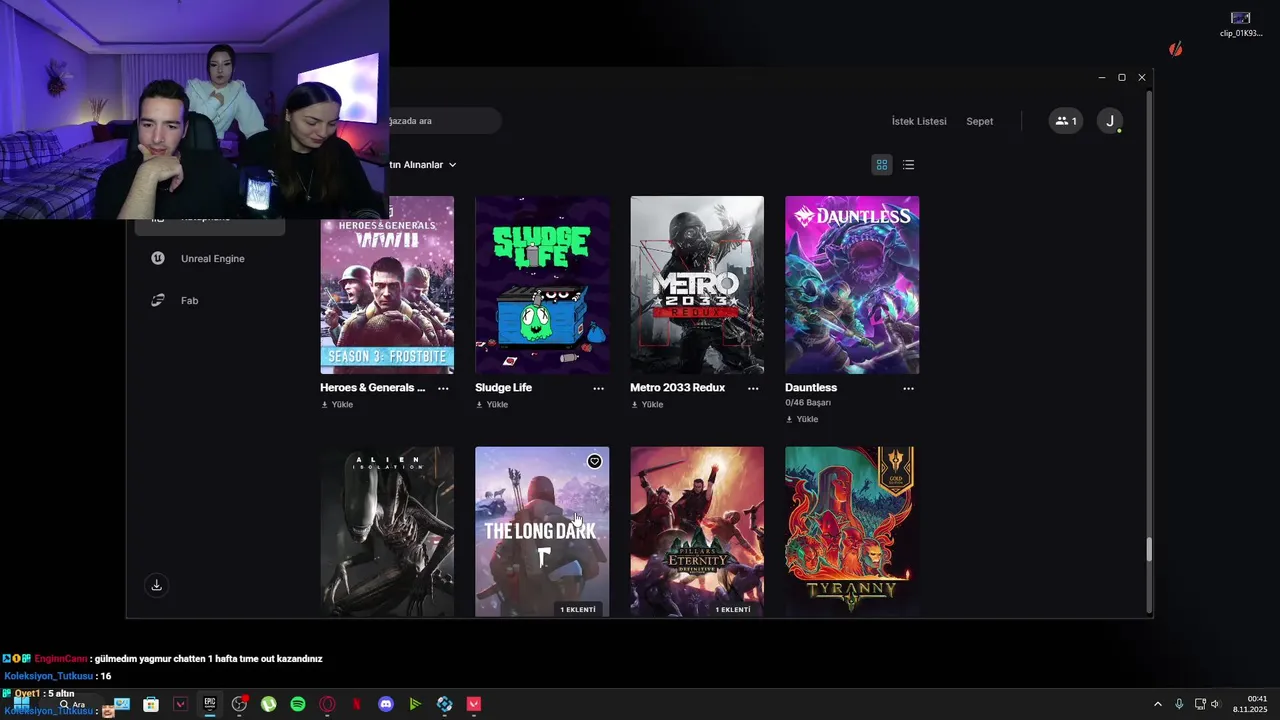Screen dimensions: 1280x720
Task: Open options menu for Sludge Life
Action: (x=598, y=388)
